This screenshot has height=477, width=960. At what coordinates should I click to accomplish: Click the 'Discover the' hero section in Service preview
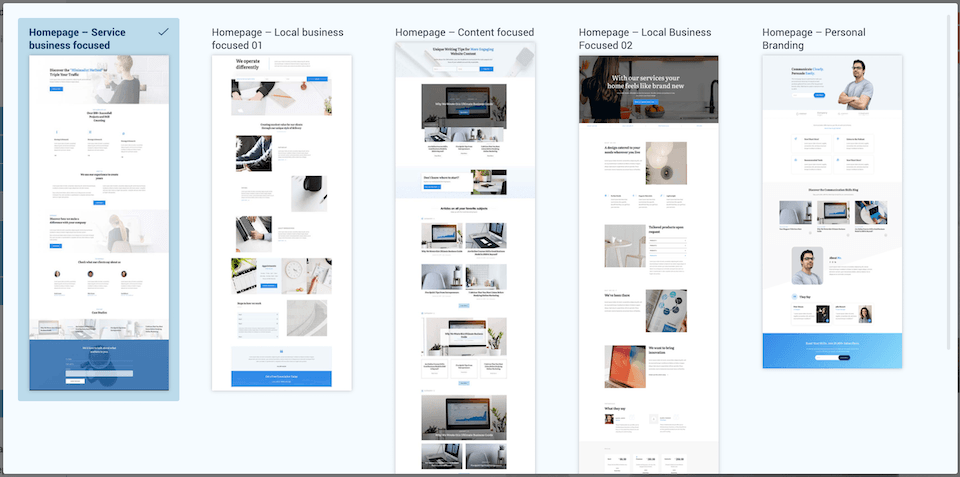(99, 79)
